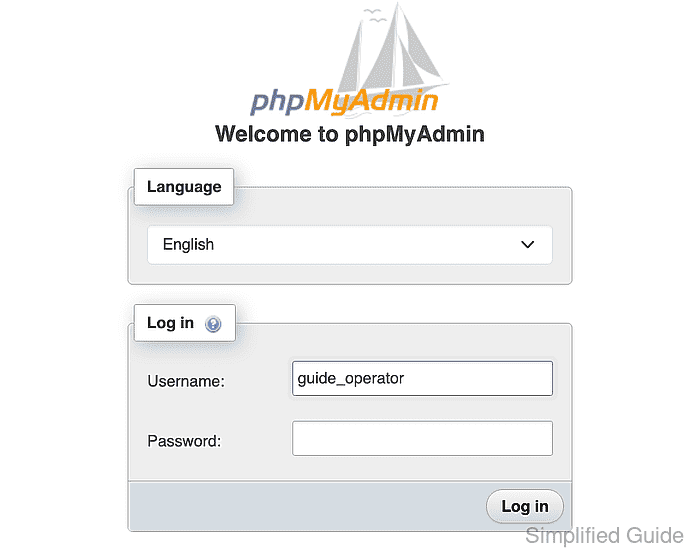Click the Log in legend heading

[x=170, y=323]
